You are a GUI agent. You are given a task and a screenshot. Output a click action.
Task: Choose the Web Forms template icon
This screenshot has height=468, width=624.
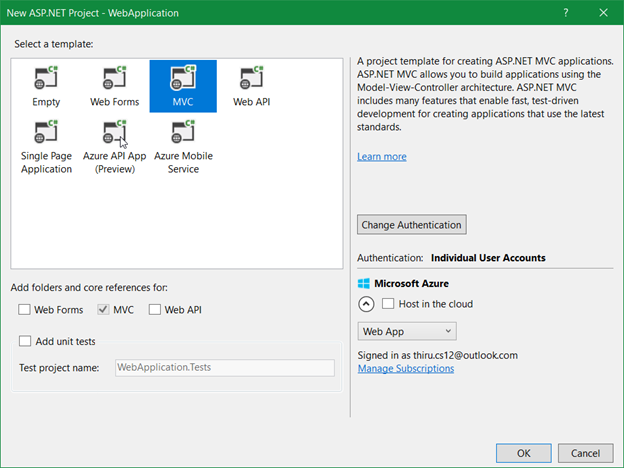click(x=115, y=78)
